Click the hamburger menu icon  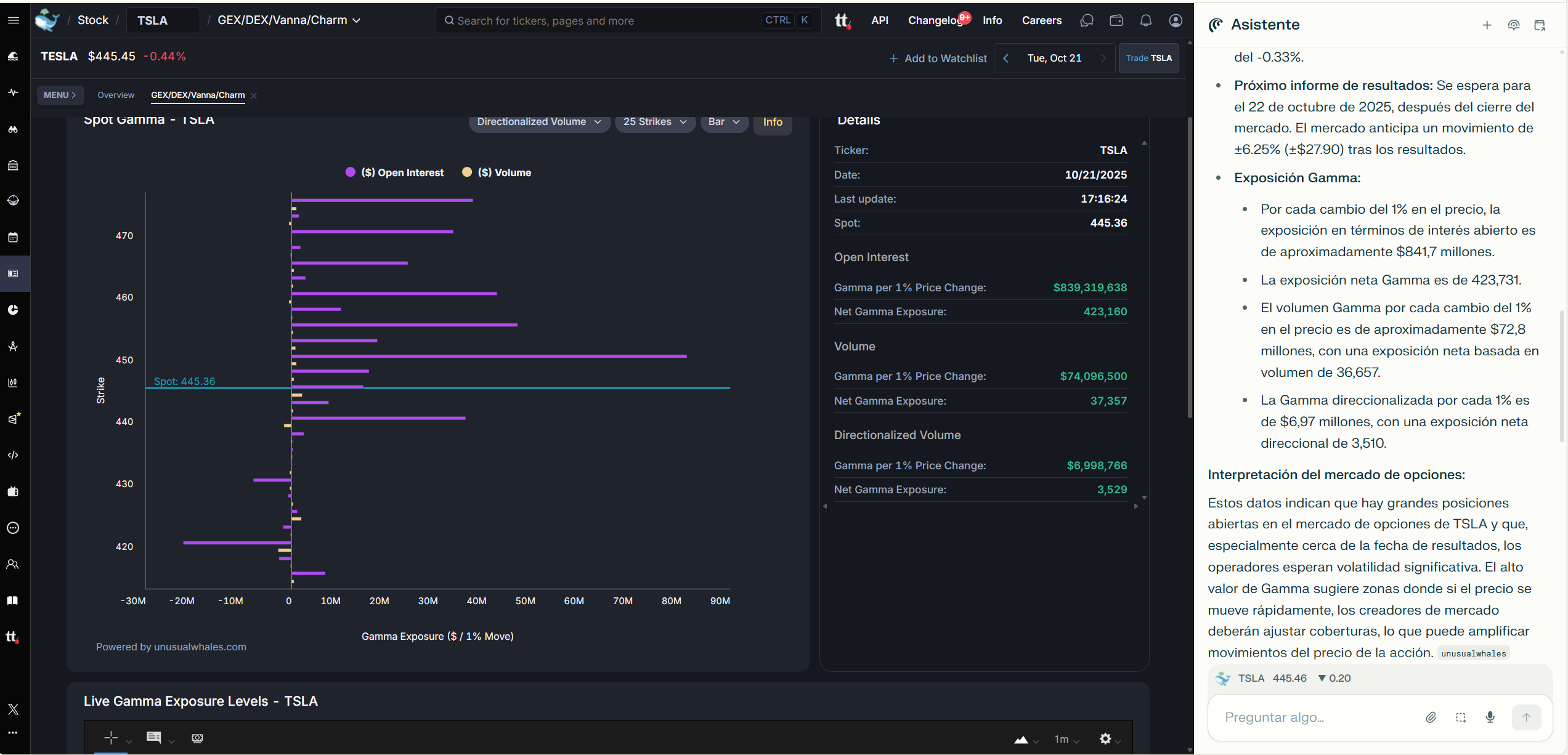pos(13,20)
